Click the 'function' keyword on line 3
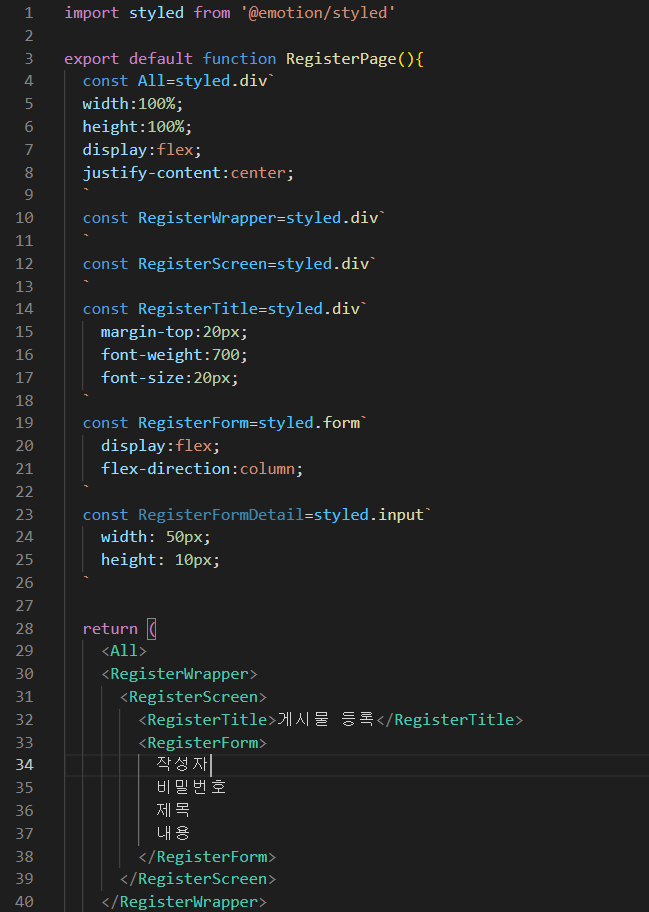The height and width of the screenshot is (912, 649). coord(239,59)
